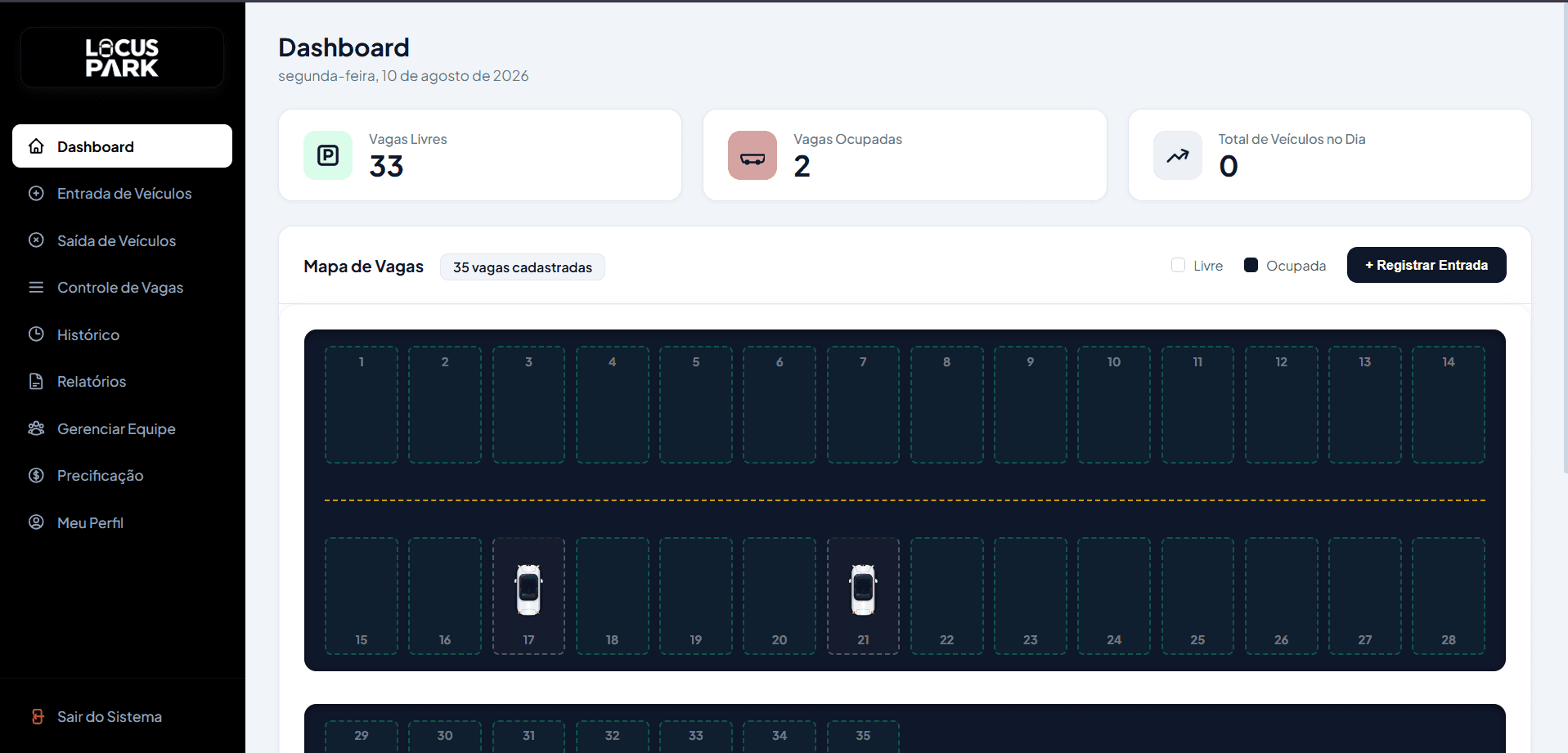The width and height of the screenshot is (1568, 753).
Task: Click the Saída de Veículos x-circle icon
Action: [x=36, y=240]
